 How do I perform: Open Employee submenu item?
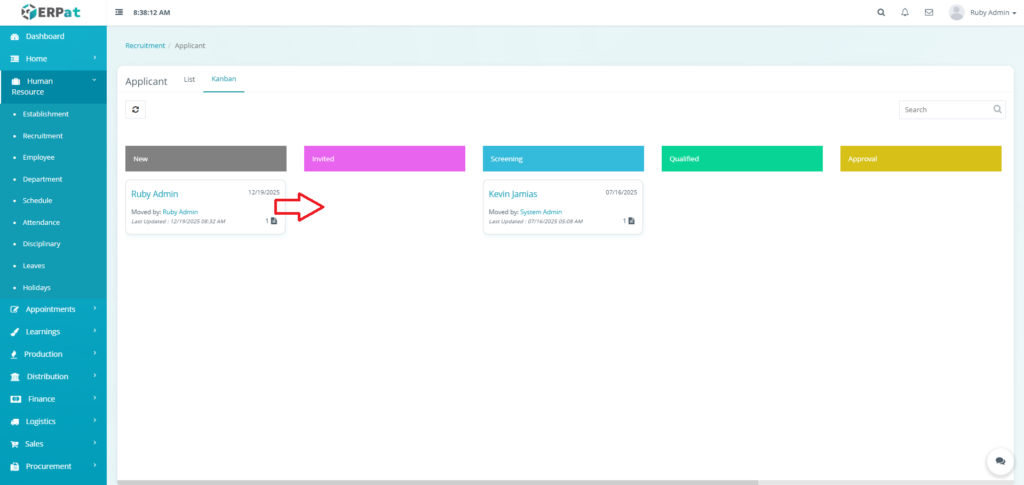pyautogui.click(x=39, y=157)
